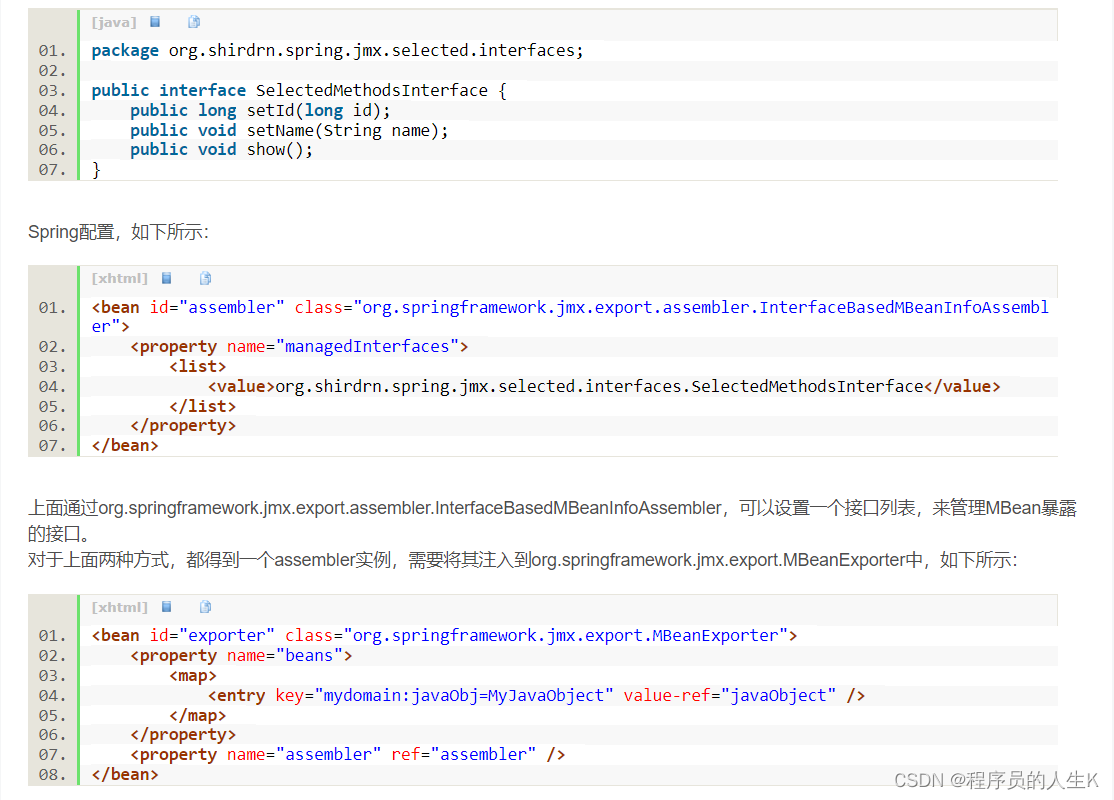Select the [xhtml] label on the exporter block
Screen dimensions: 1114x800
[x=119, y=606]
